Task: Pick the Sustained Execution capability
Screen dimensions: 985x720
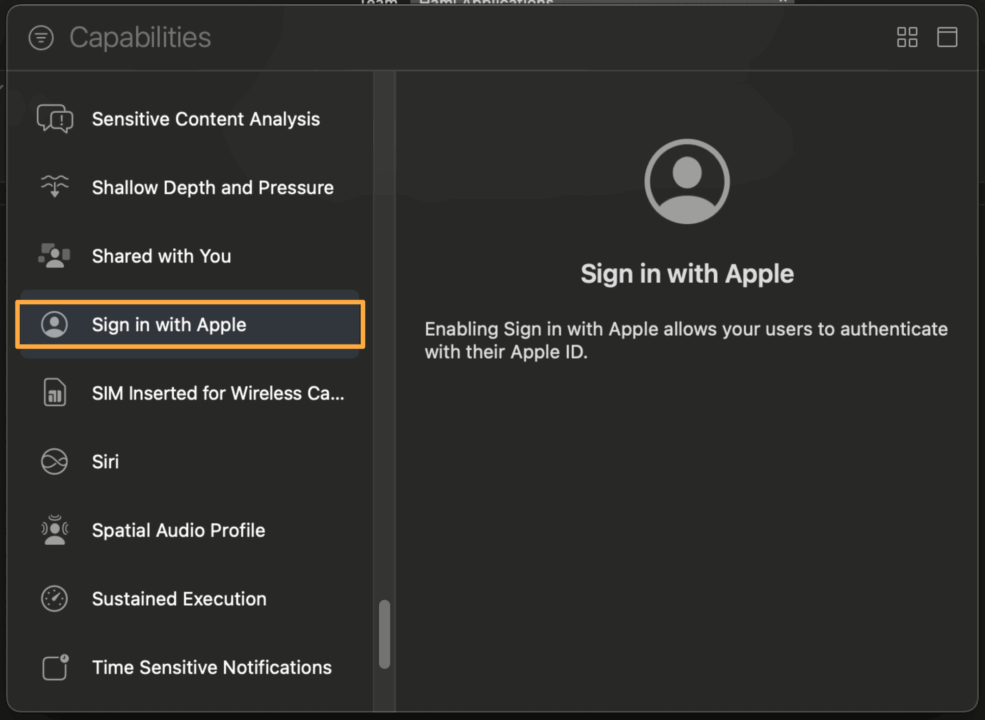Action: pos(190,598)
